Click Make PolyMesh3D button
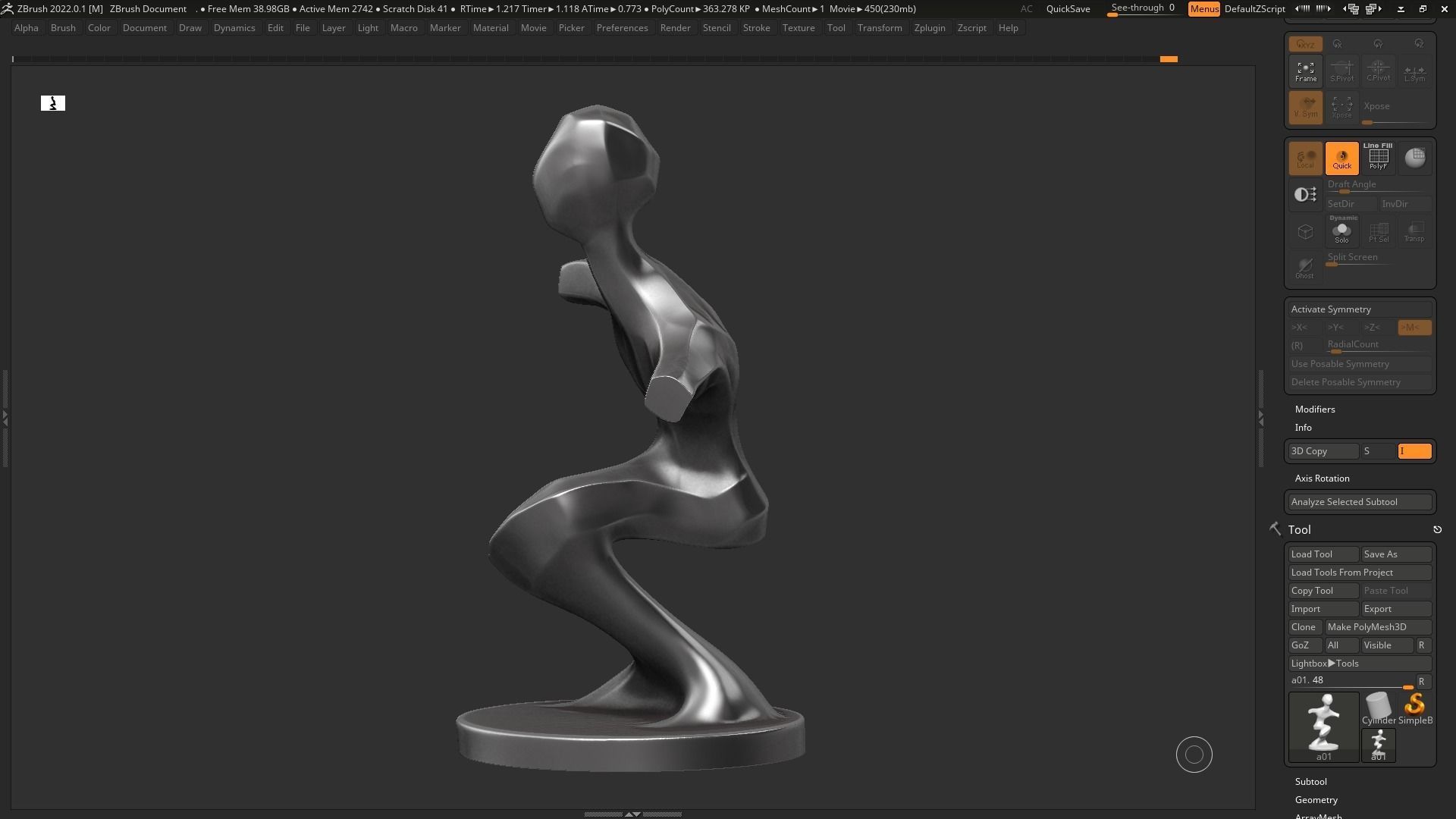Viewport: 1456px width, 819px height. (1378, 627)
